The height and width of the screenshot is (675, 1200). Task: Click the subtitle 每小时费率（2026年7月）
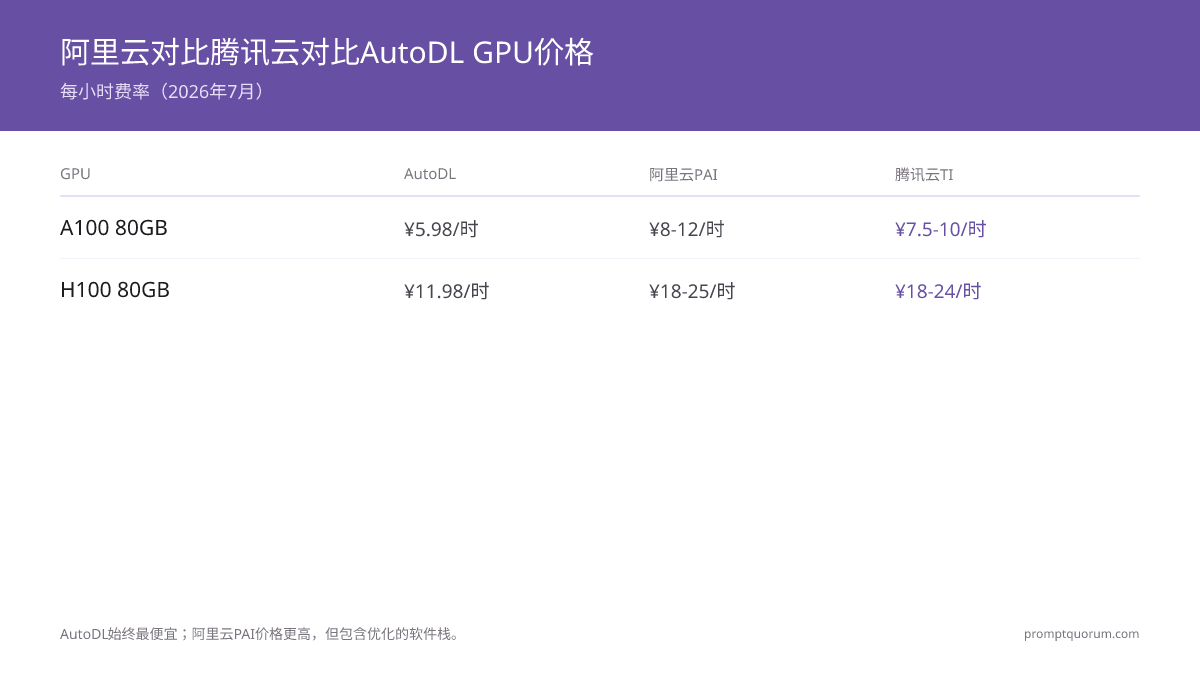(x=165, y=92)
